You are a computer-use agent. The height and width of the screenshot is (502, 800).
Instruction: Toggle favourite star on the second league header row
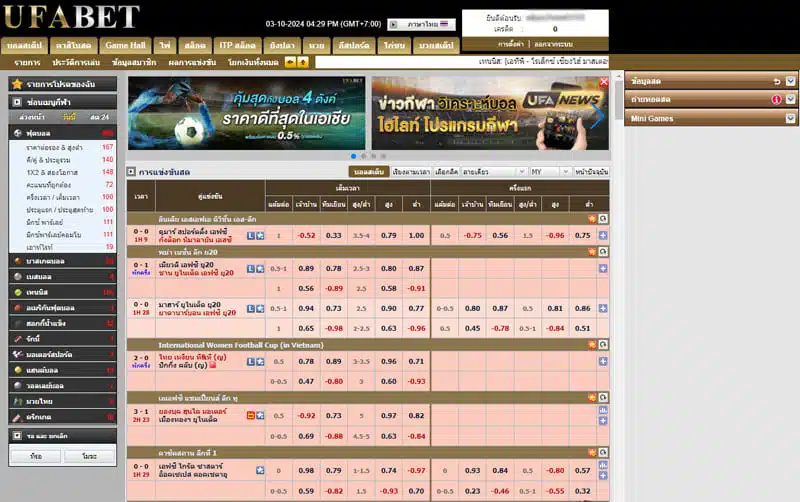click(x=592, y=252)
